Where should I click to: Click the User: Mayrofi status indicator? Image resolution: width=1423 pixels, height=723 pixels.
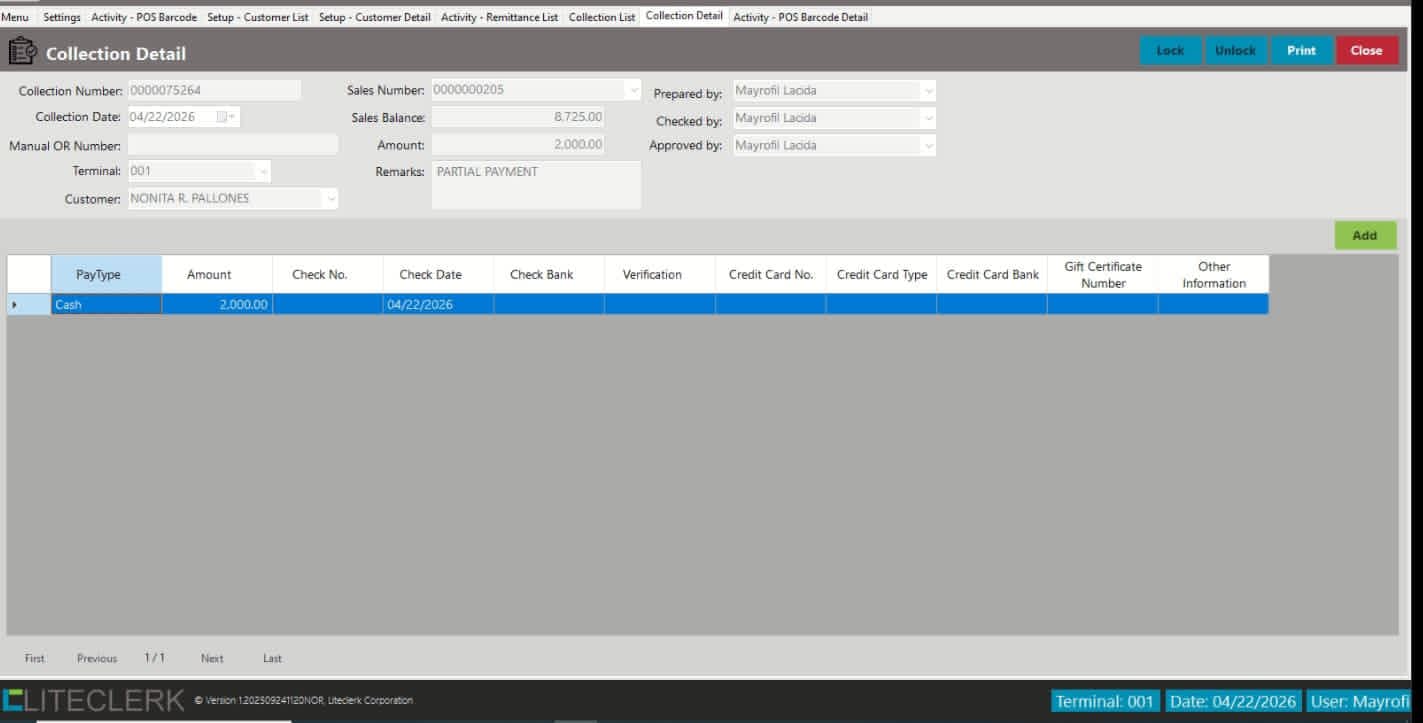pos(1359,701)
